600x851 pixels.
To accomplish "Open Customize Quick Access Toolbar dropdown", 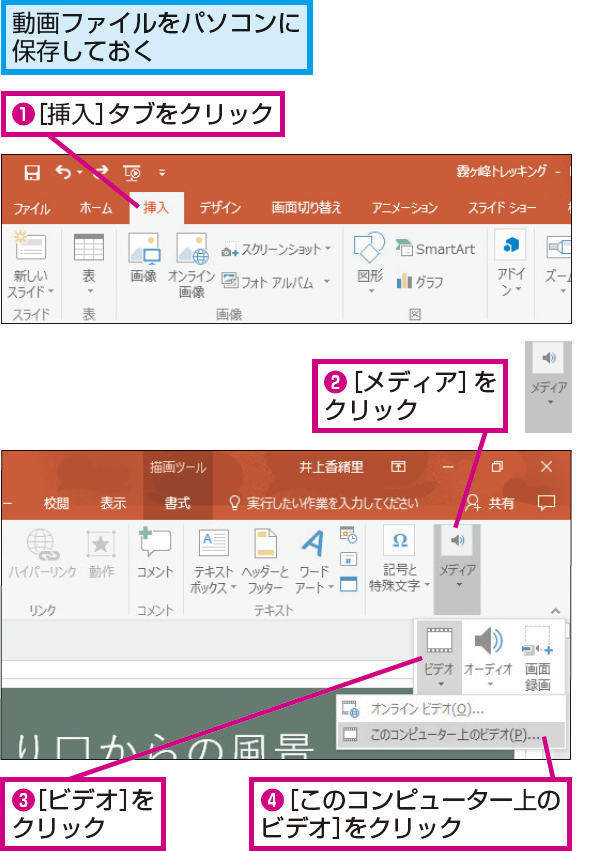I will tap(162, 173).
